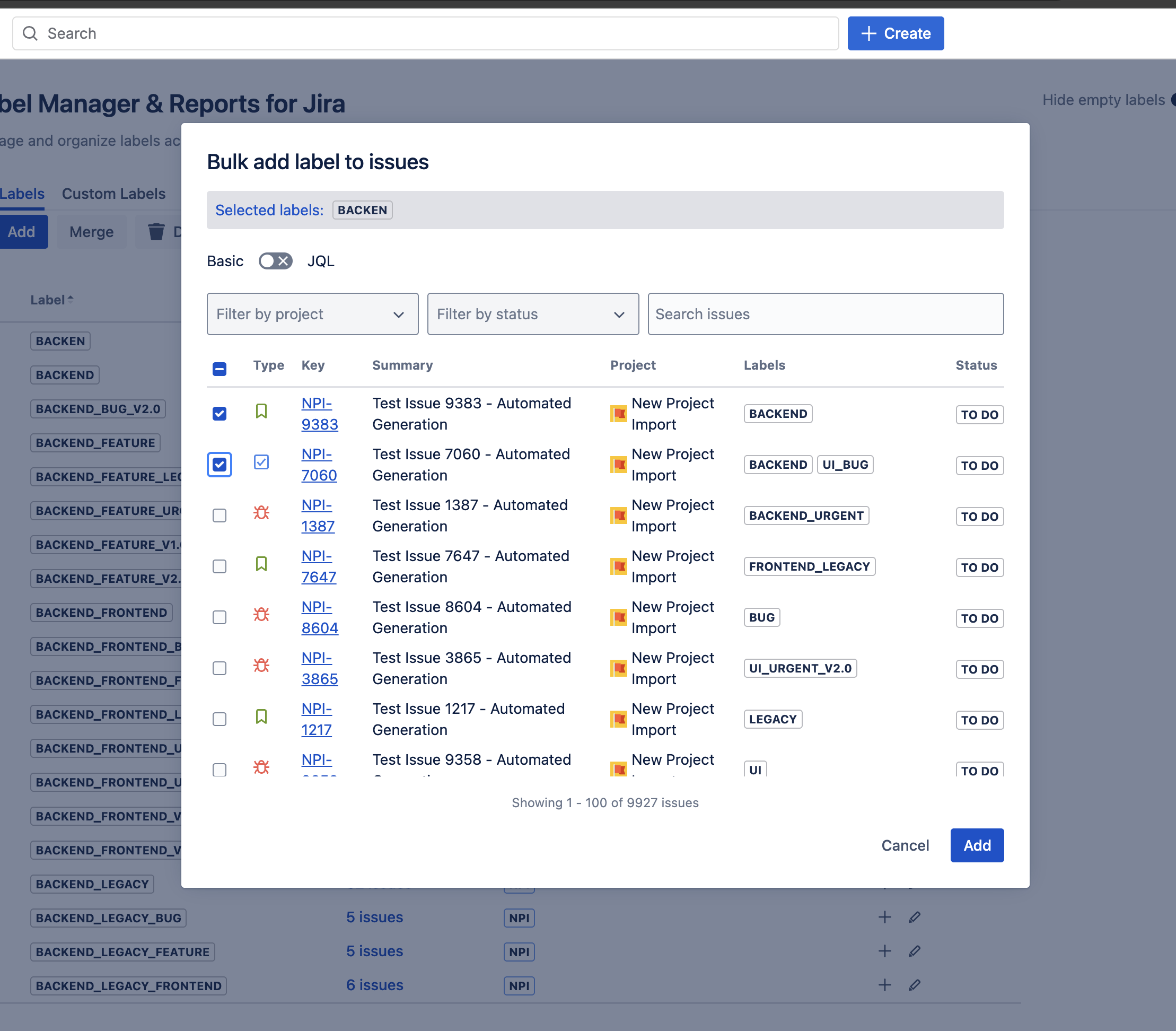Click the Search issues input field
This screenshot has width=1176, height=1031.
824,313
